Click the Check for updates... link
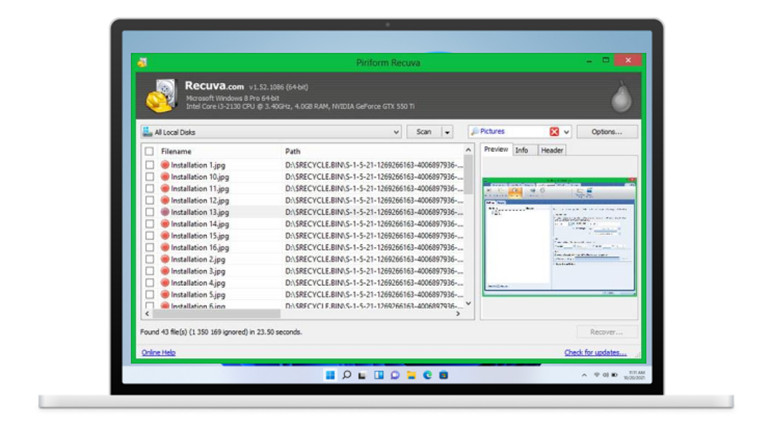Image resolution: width=770 pixels, height=428 pixels. [595, 352]
